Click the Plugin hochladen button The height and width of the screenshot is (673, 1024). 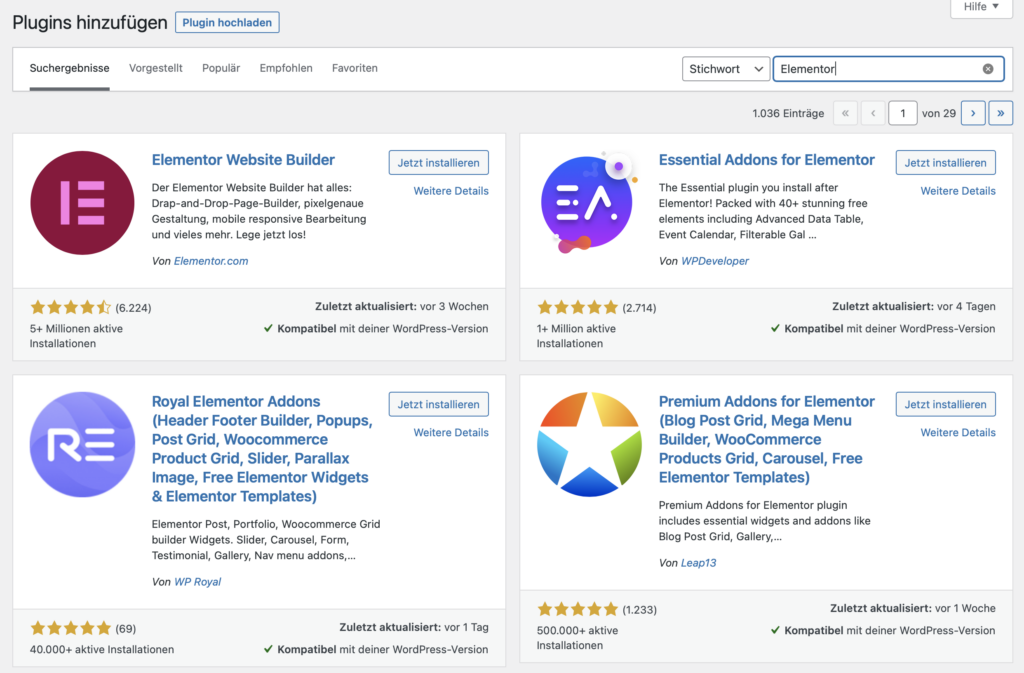point(227,22)
